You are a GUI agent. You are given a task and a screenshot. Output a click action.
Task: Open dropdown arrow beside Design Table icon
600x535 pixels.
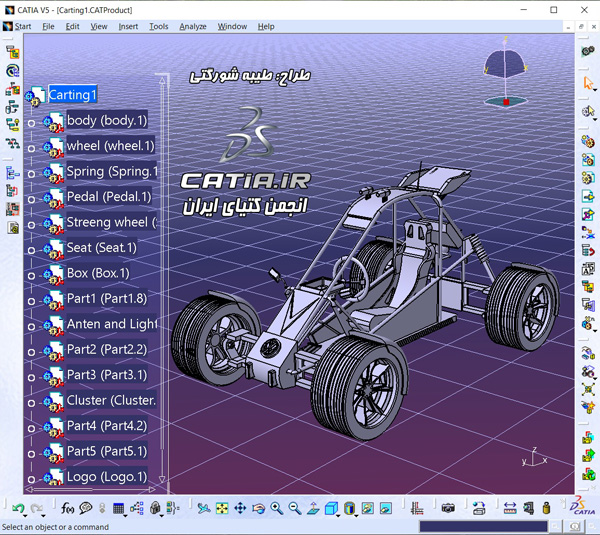point(125,516)
